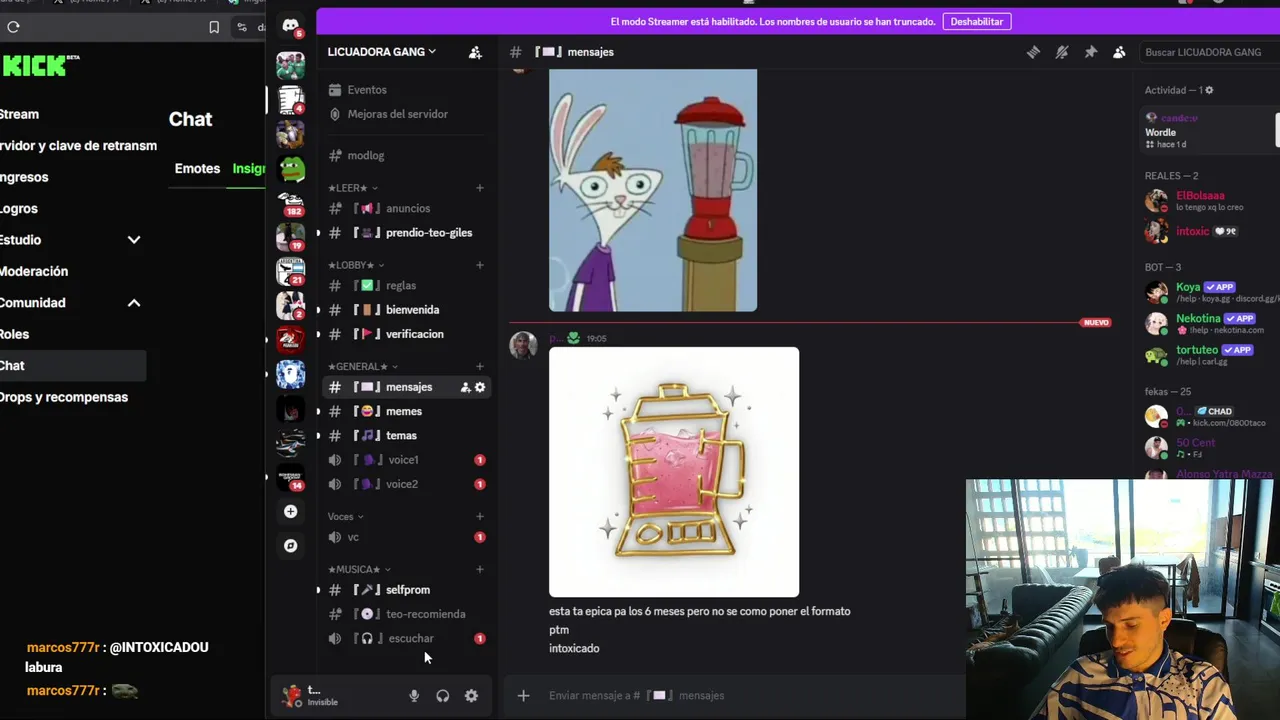Open LICUADORA GANG server dropdown menu

pyautogui.click(x=382, y=52)
